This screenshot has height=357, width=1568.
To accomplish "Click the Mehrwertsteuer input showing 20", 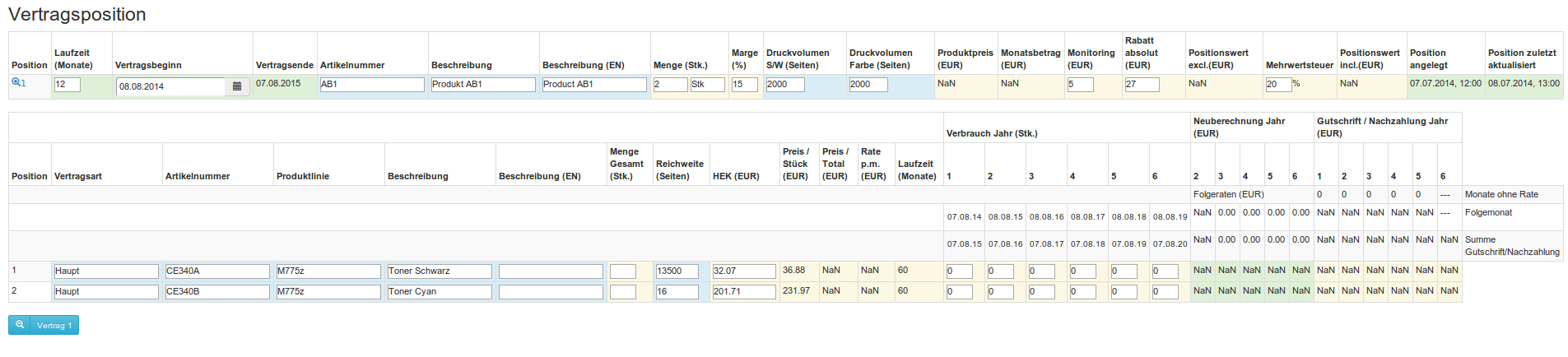I will (1277, 85).
